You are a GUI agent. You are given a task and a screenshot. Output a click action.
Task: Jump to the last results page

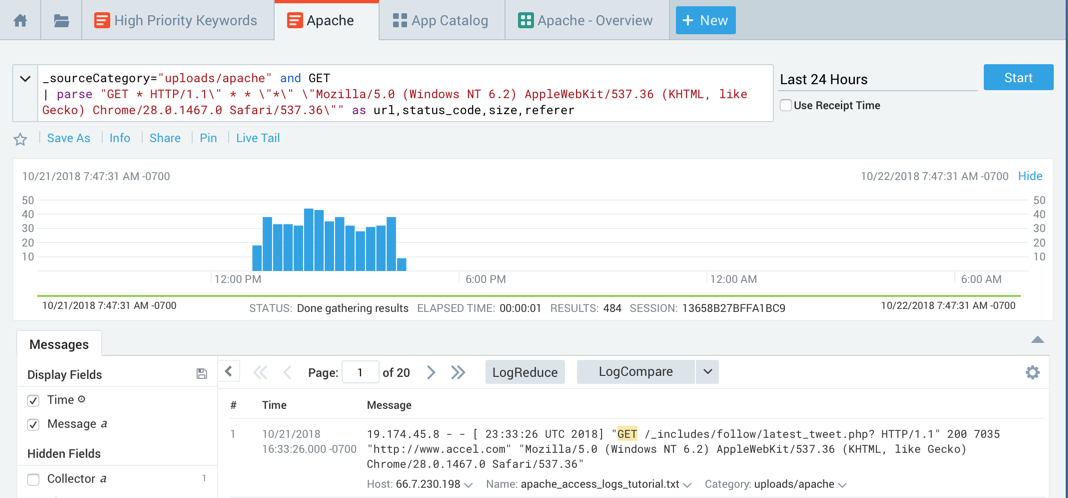[458, 372]
